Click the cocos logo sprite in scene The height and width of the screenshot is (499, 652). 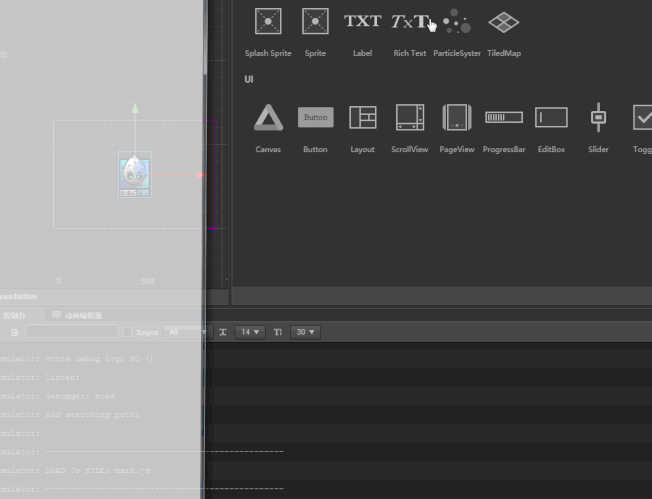pyautogui.click(x=134, y=175)
